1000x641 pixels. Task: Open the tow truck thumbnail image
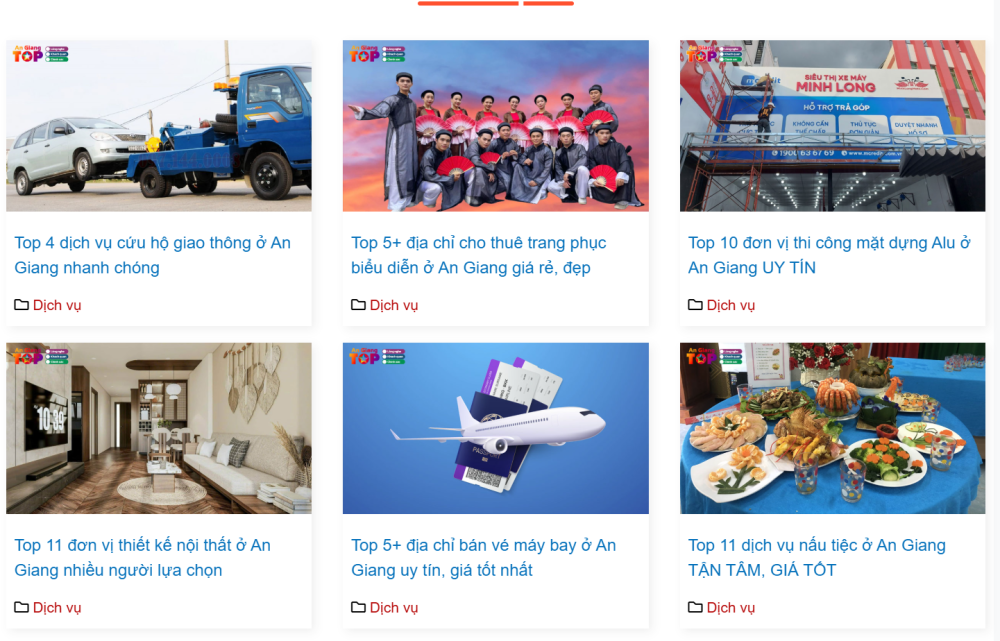(x=159, y=126)
